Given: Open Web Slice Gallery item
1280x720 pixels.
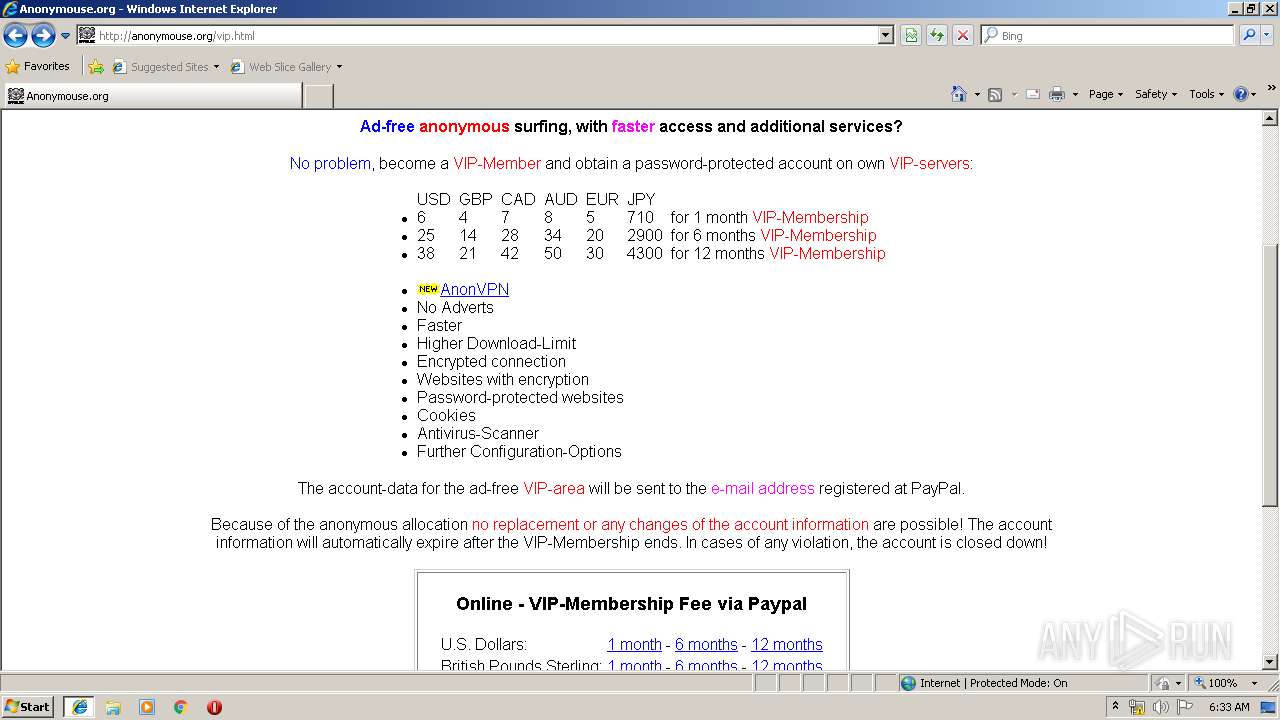Looking at the screenshot, I should (x=281, y=67).
